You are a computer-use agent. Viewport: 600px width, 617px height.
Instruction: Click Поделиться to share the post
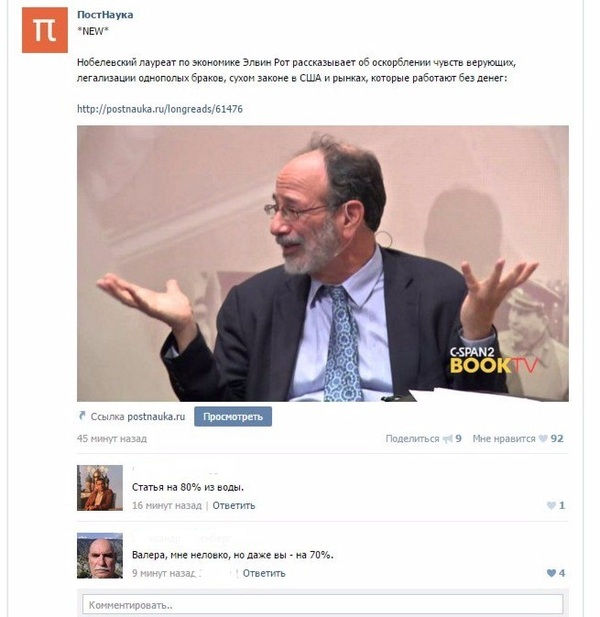(412, 438)
